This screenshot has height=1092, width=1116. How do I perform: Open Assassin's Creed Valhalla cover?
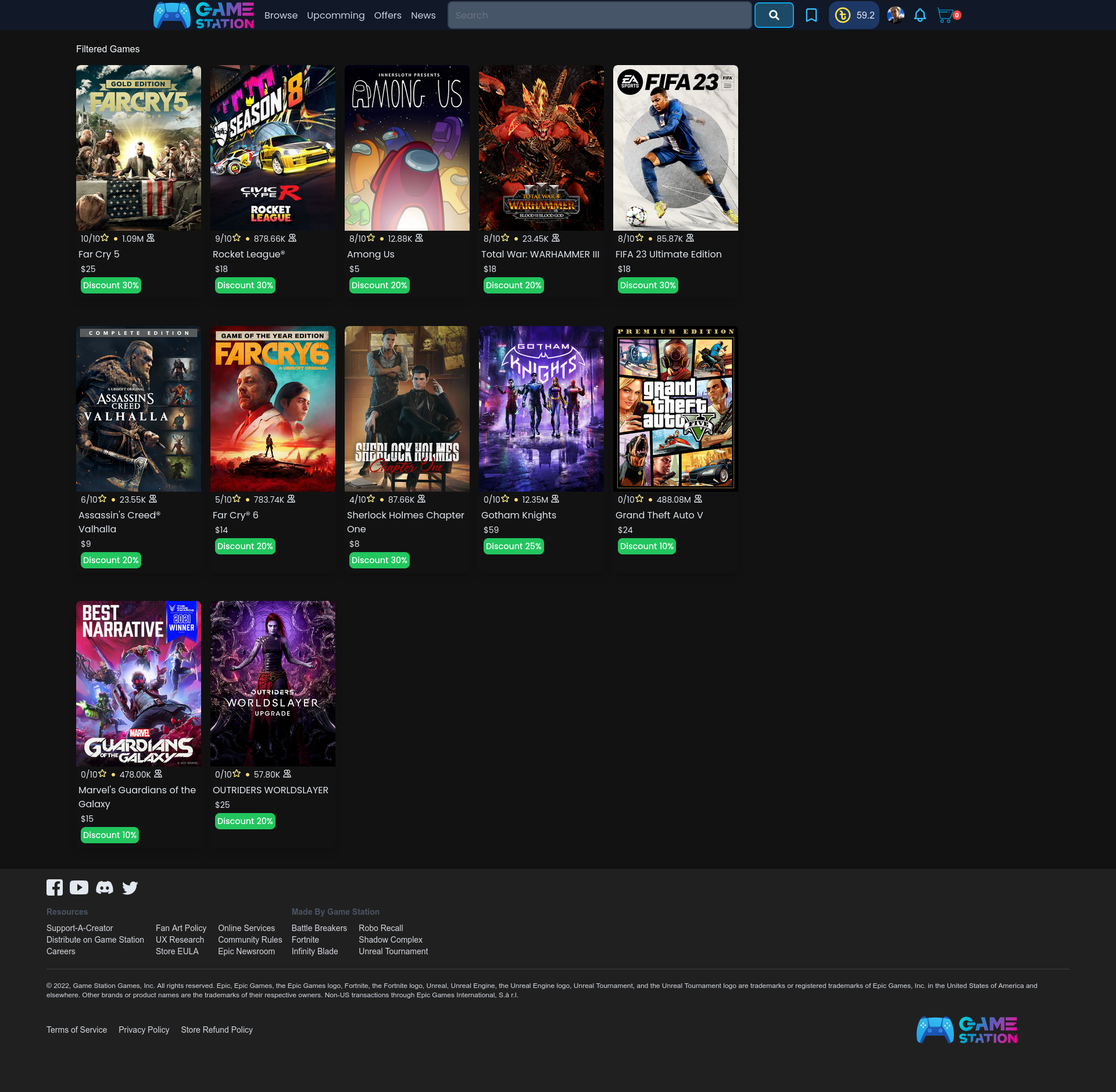point(138,409)
